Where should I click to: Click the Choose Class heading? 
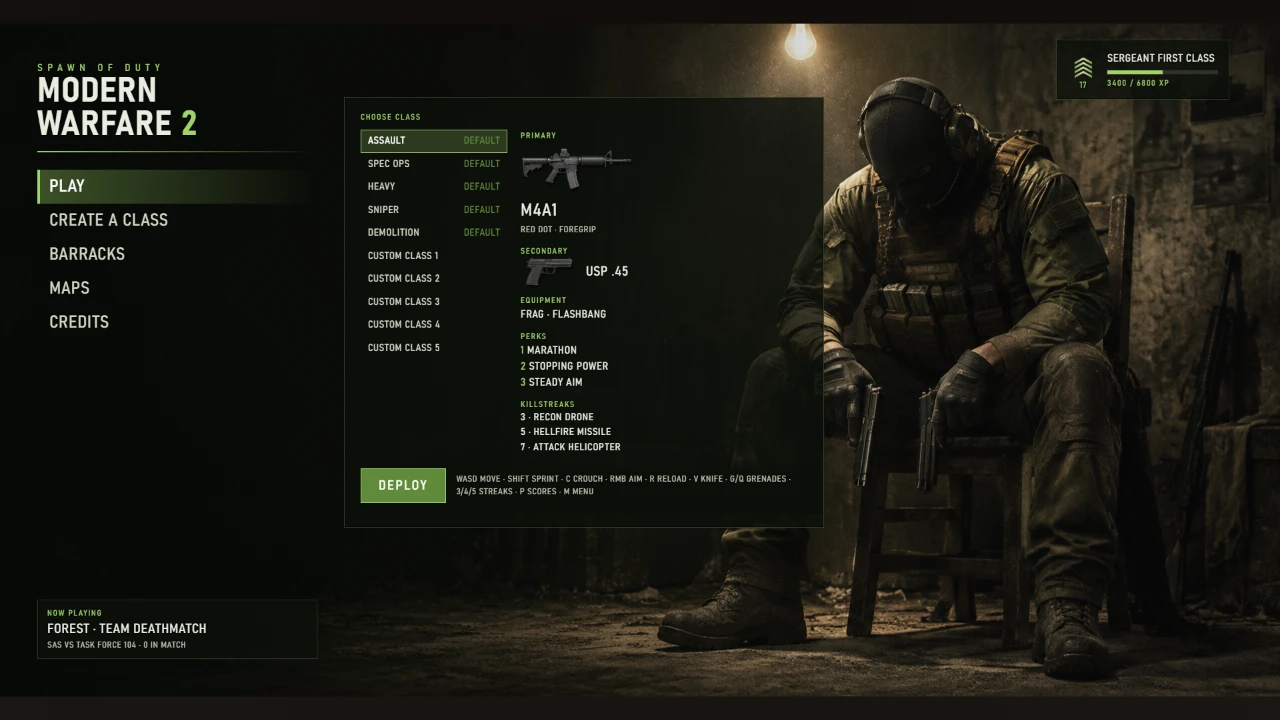click(391, 117)
